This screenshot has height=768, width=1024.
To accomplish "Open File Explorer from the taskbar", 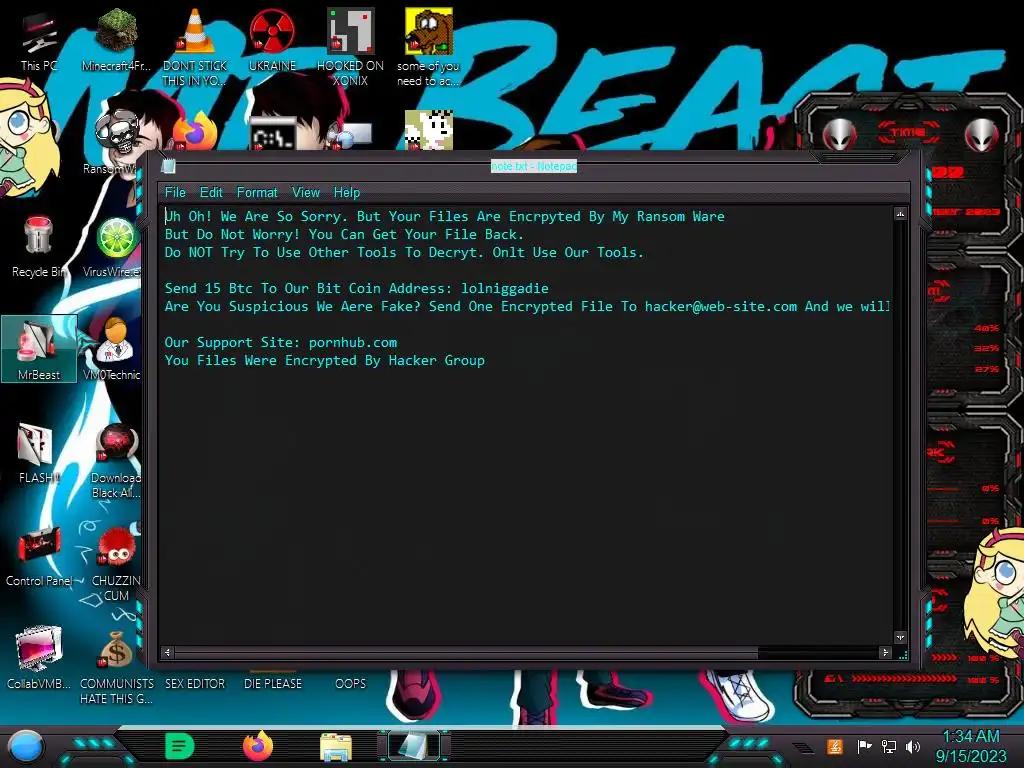I will pyautogui.click(x=336, y=748).
